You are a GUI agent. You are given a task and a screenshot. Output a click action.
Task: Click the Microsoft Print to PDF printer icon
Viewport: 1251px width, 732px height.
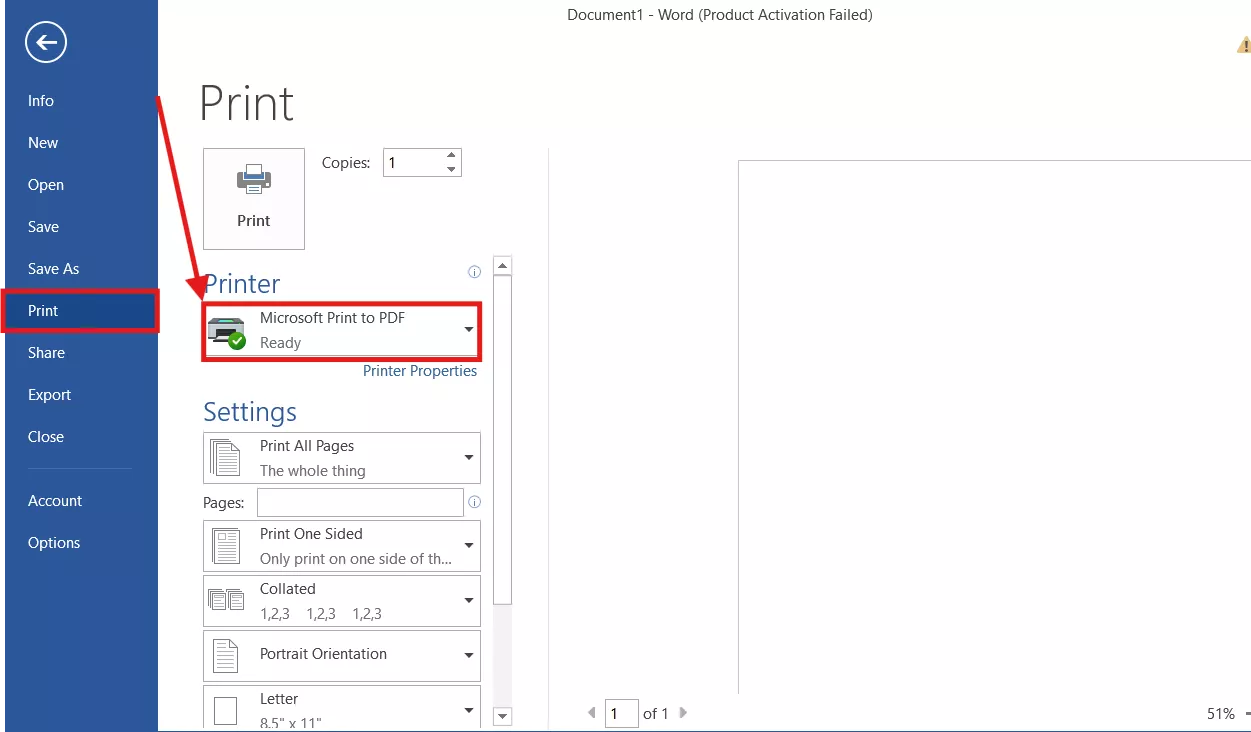point(225,331)
